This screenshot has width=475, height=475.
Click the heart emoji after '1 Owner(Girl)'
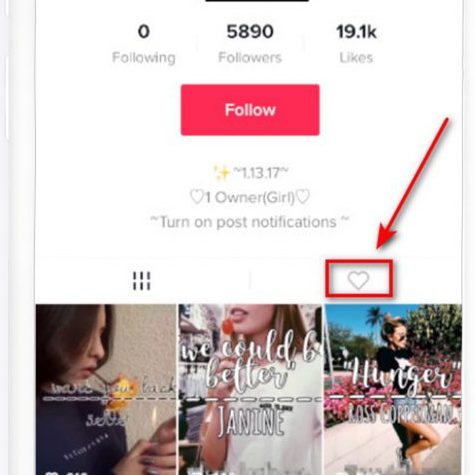[x=303, y=197]
